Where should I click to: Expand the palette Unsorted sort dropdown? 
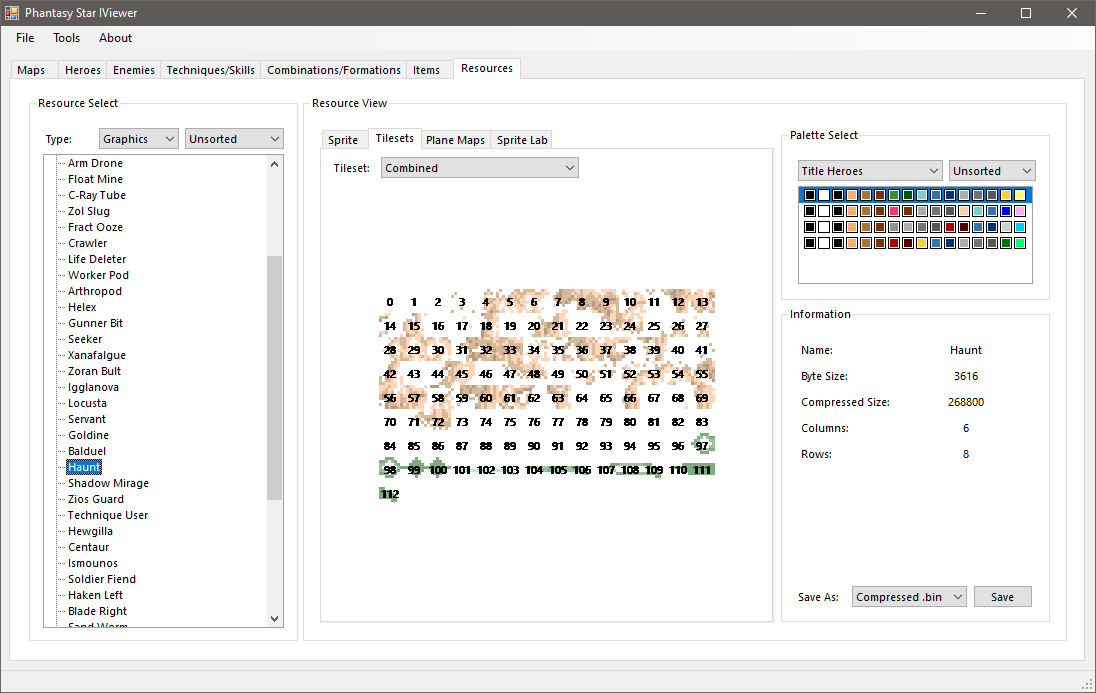(x=992, y=171)
